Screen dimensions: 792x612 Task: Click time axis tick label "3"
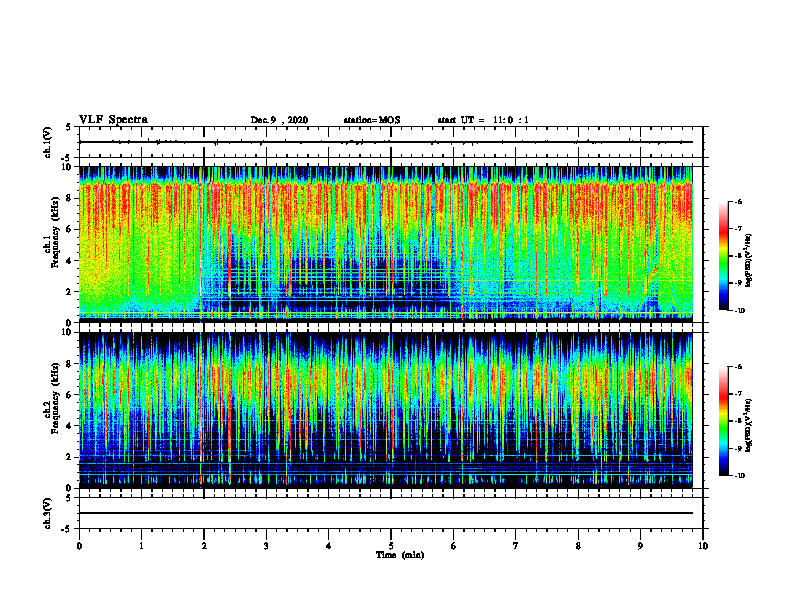tap(266, 546)
